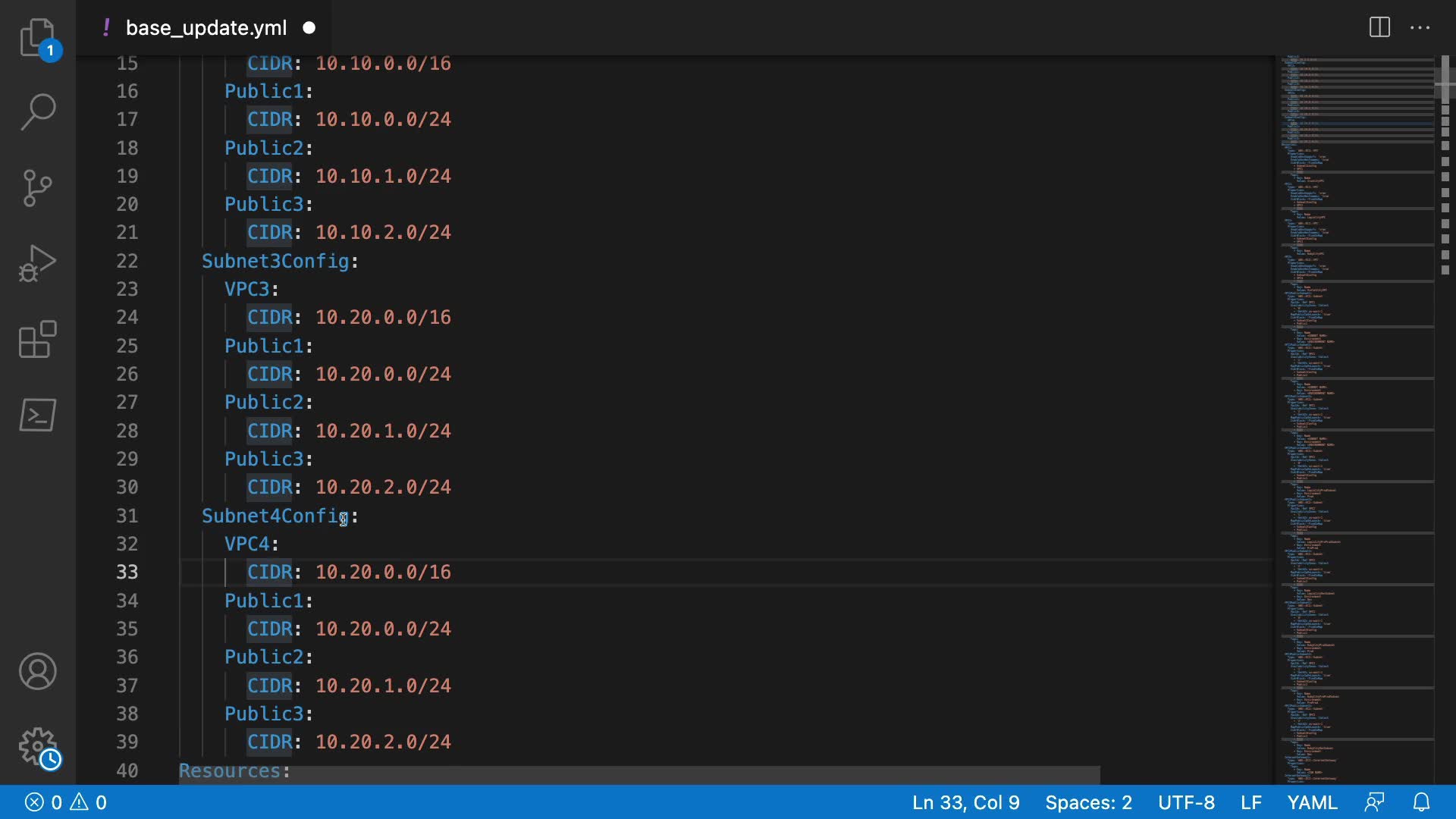Click the unsaved dot on base_update.yml tab
Image resolution: width=1456 pixels, height=819 pixels.
pos(309,28)
